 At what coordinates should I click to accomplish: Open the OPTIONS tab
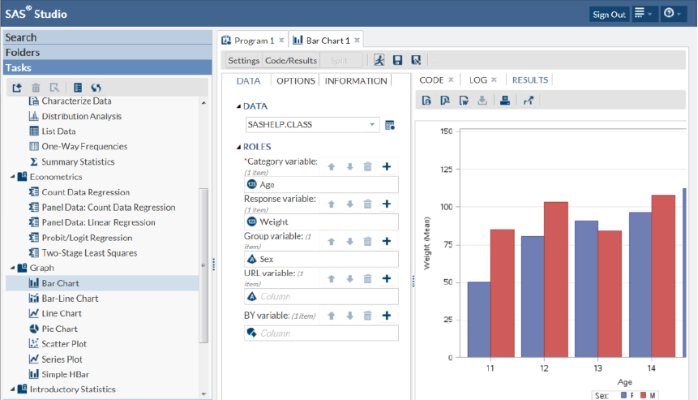coord(296,81)
